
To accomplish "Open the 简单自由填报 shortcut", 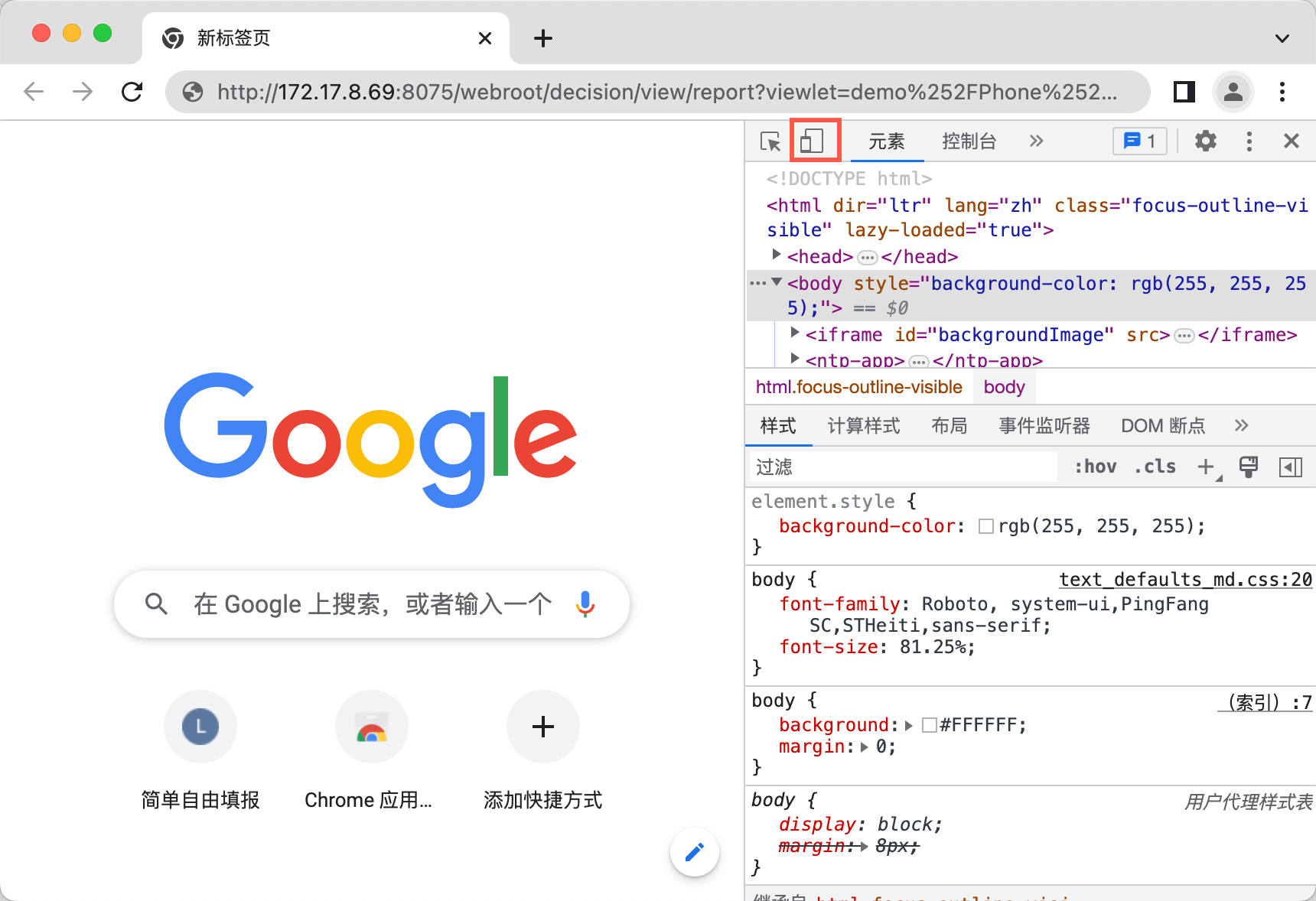I will point(200,750).
